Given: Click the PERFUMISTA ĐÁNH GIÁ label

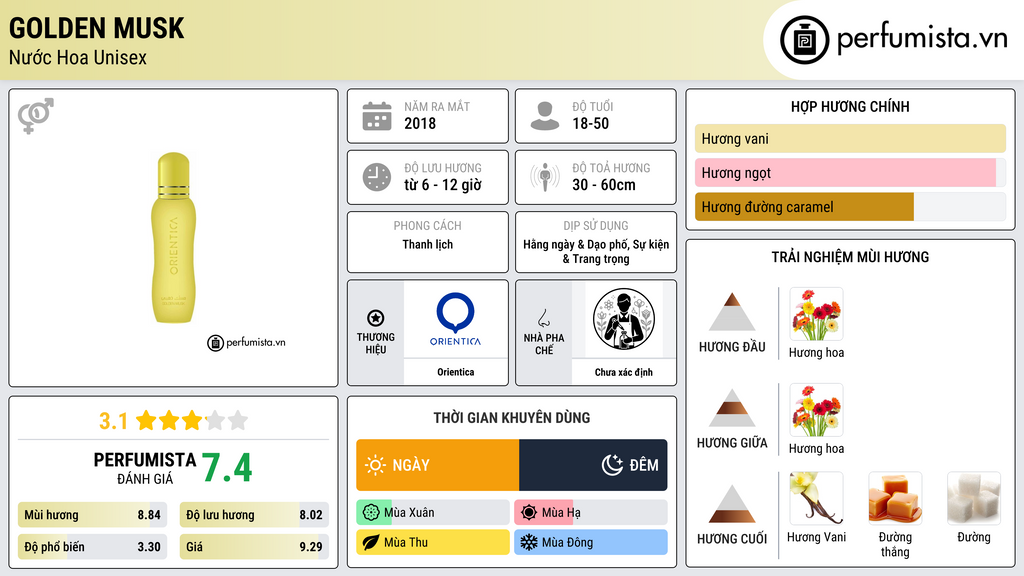Looking at the screenshot, I should pos(145,468).
